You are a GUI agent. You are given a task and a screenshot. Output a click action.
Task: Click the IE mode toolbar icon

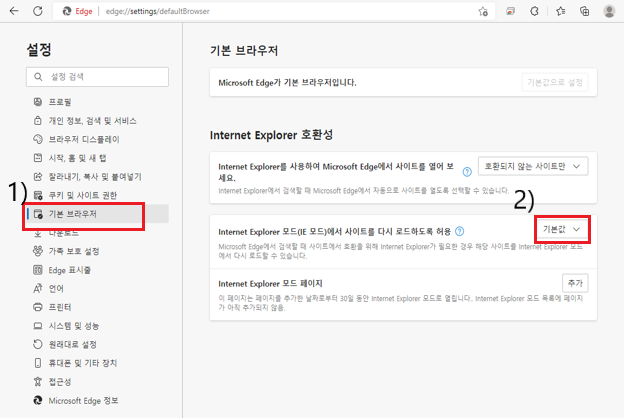click(x=510, y=11)
